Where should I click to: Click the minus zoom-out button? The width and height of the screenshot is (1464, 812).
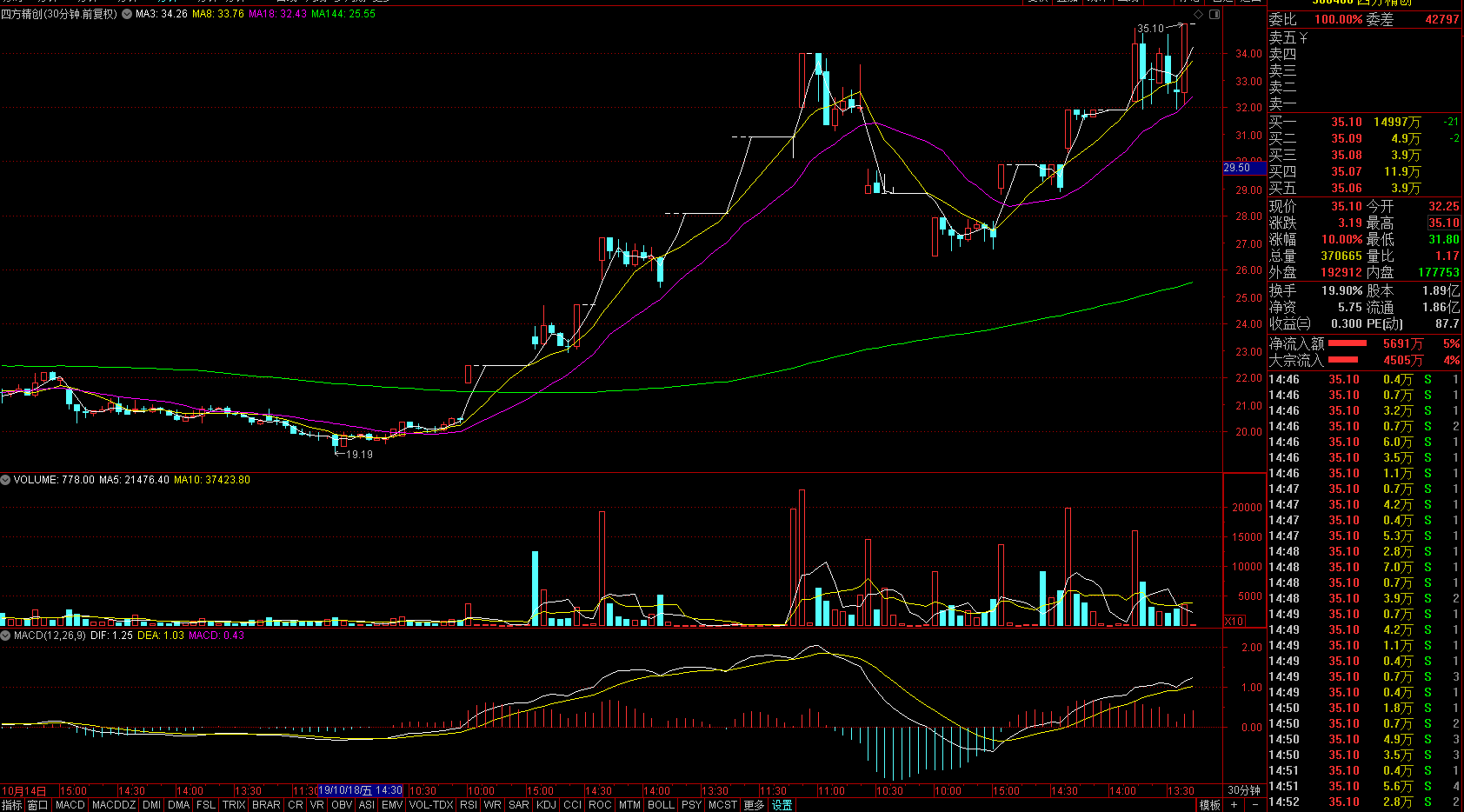click(x=1255, y=805)
